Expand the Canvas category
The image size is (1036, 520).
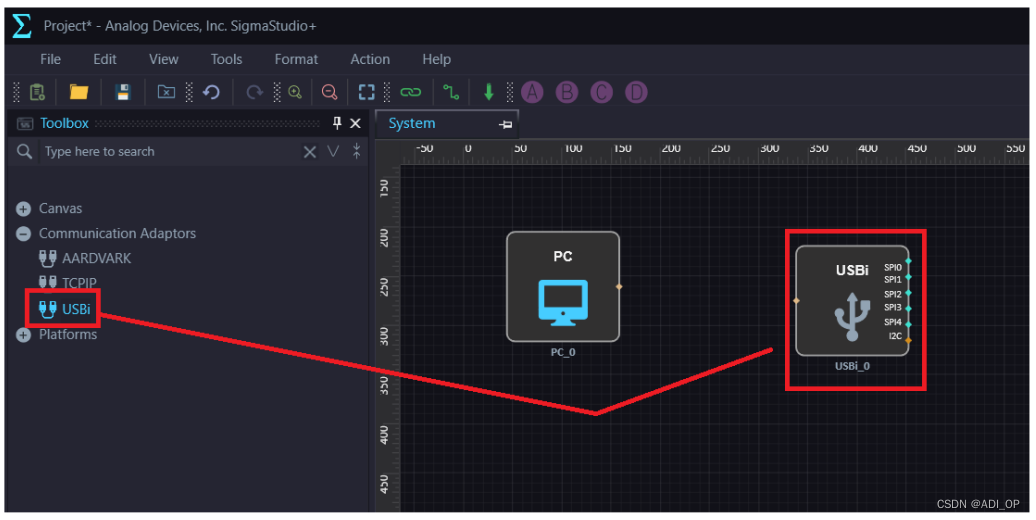pyautogui.click(x=23, y=209)
